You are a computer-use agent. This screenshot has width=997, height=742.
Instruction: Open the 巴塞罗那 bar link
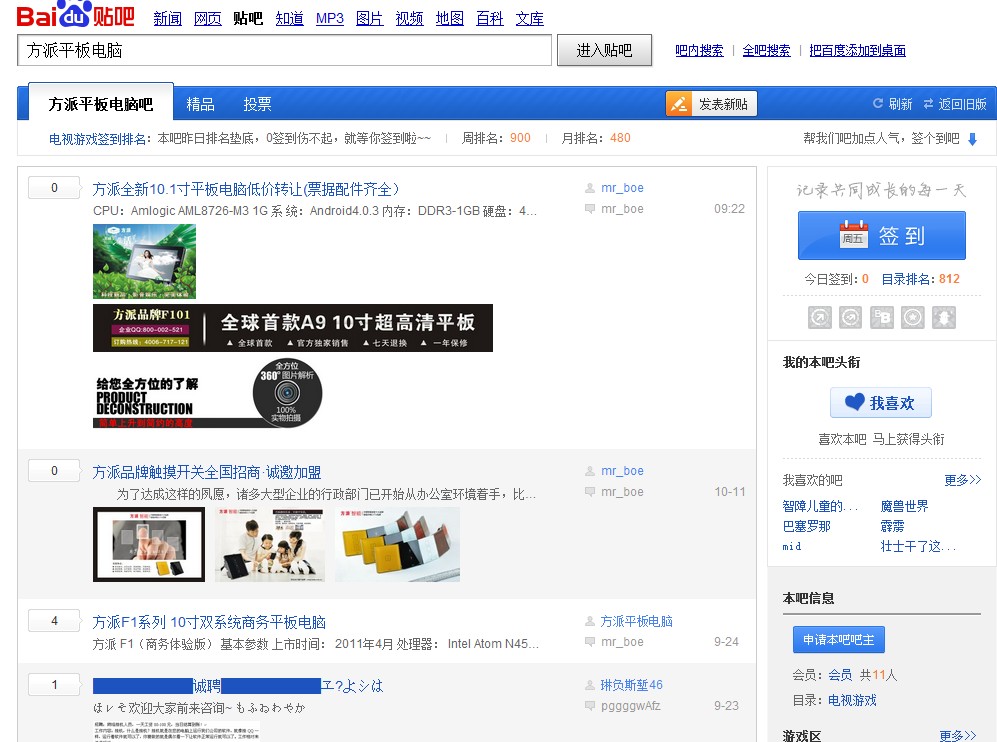click(x=806, y=526)
